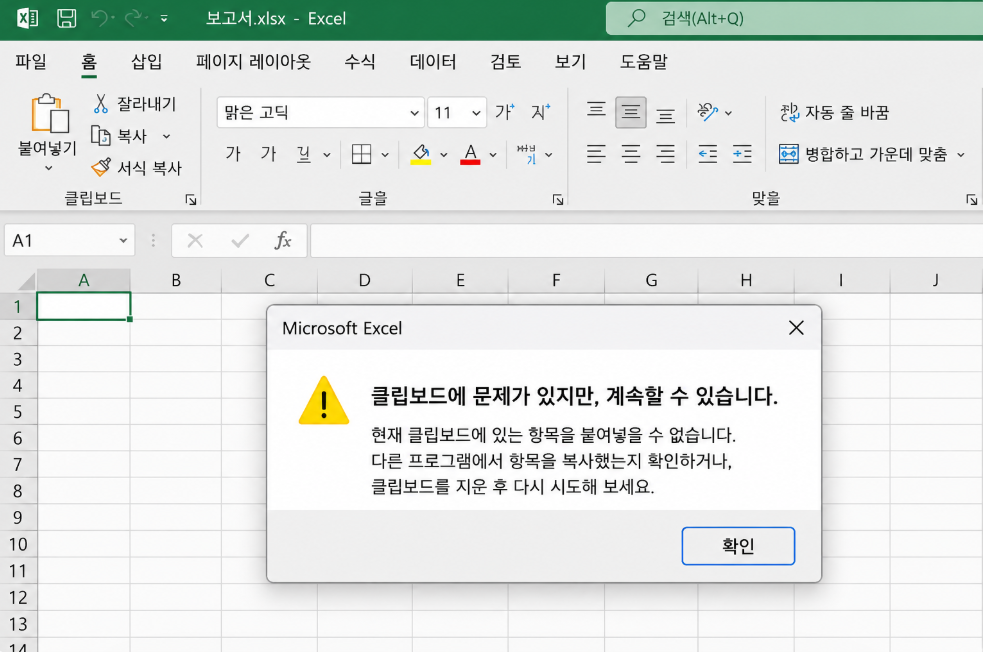Toggle italic 가 formatting

[268, 154]
